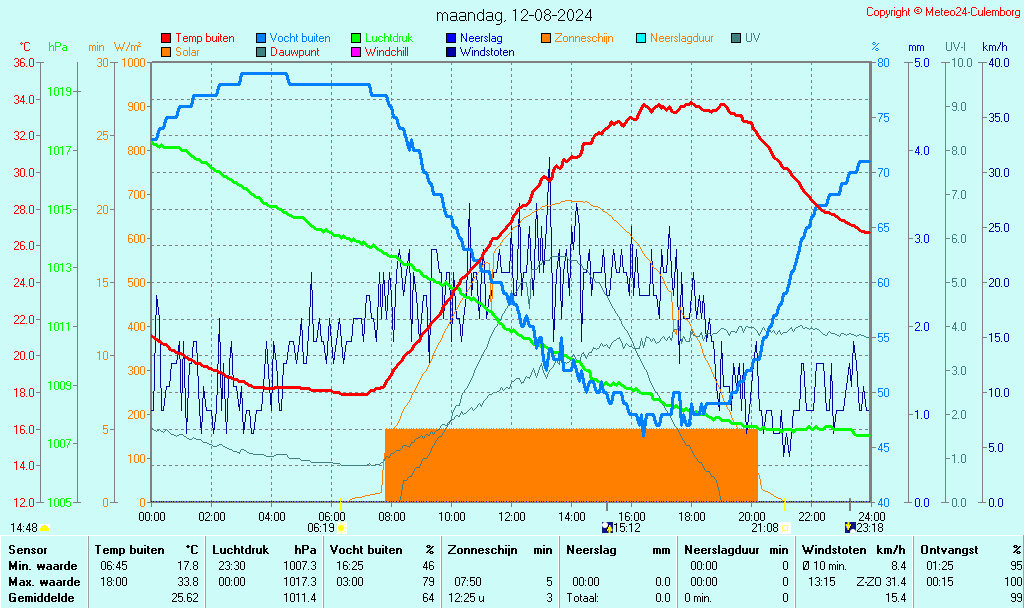This screenshot has height=608, width=1026.
Task: Click the sun icon next to 14:48
Action: click(x=44, y=527)
